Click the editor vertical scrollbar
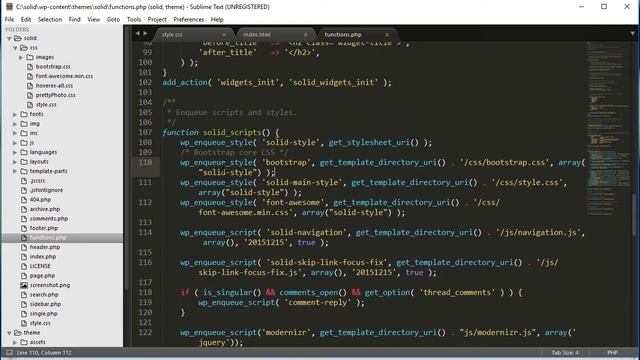 coord(634,215)
